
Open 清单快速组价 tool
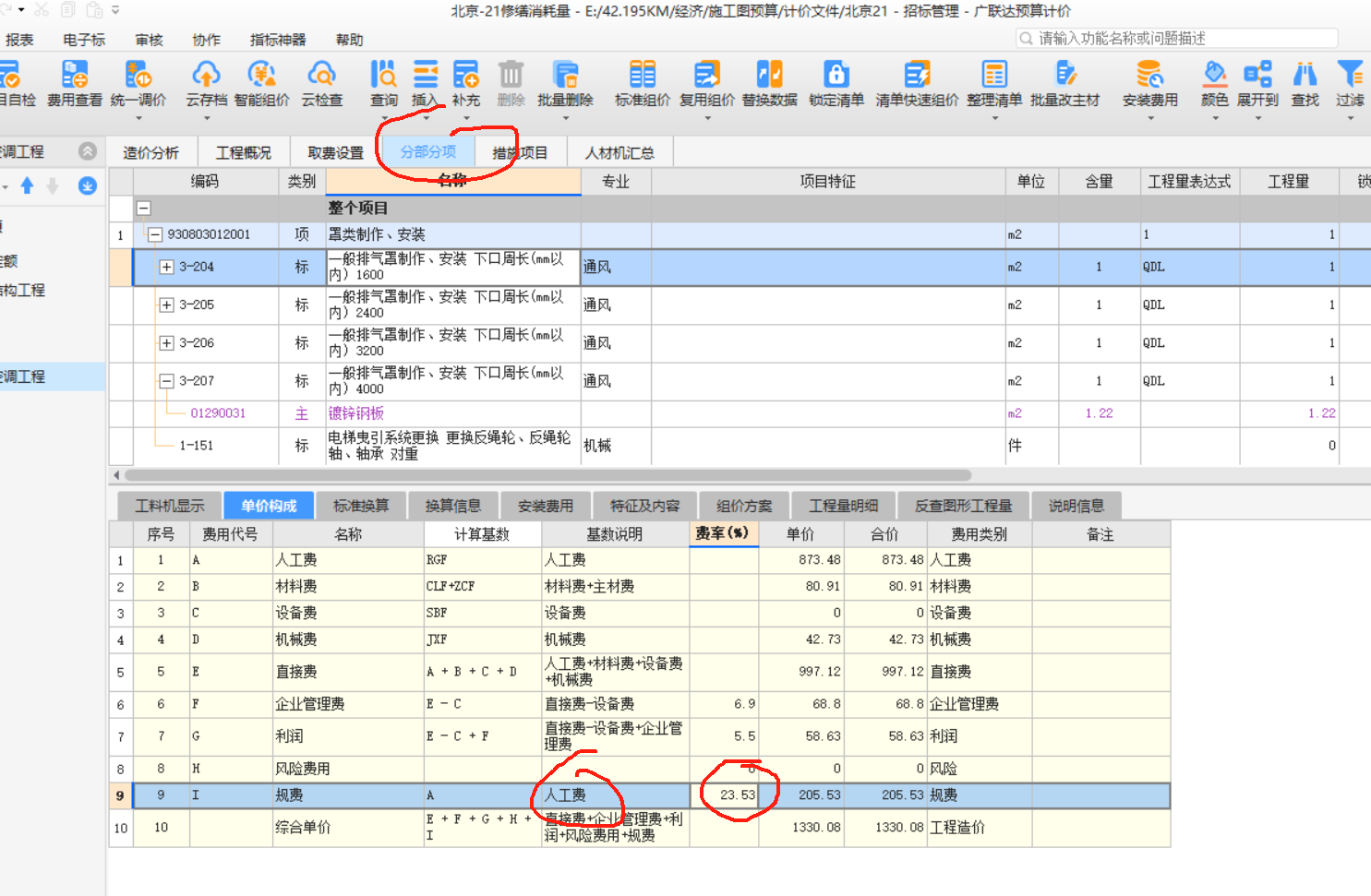click(x=917, y=83)
